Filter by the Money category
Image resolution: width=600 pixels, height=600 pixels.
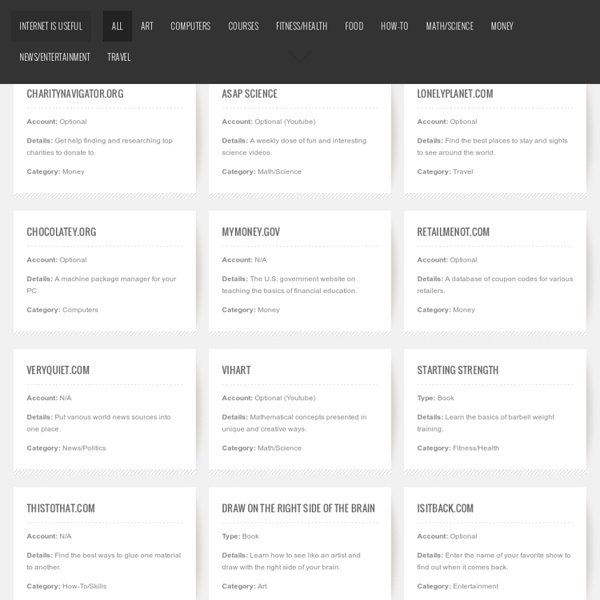point(502,26)
